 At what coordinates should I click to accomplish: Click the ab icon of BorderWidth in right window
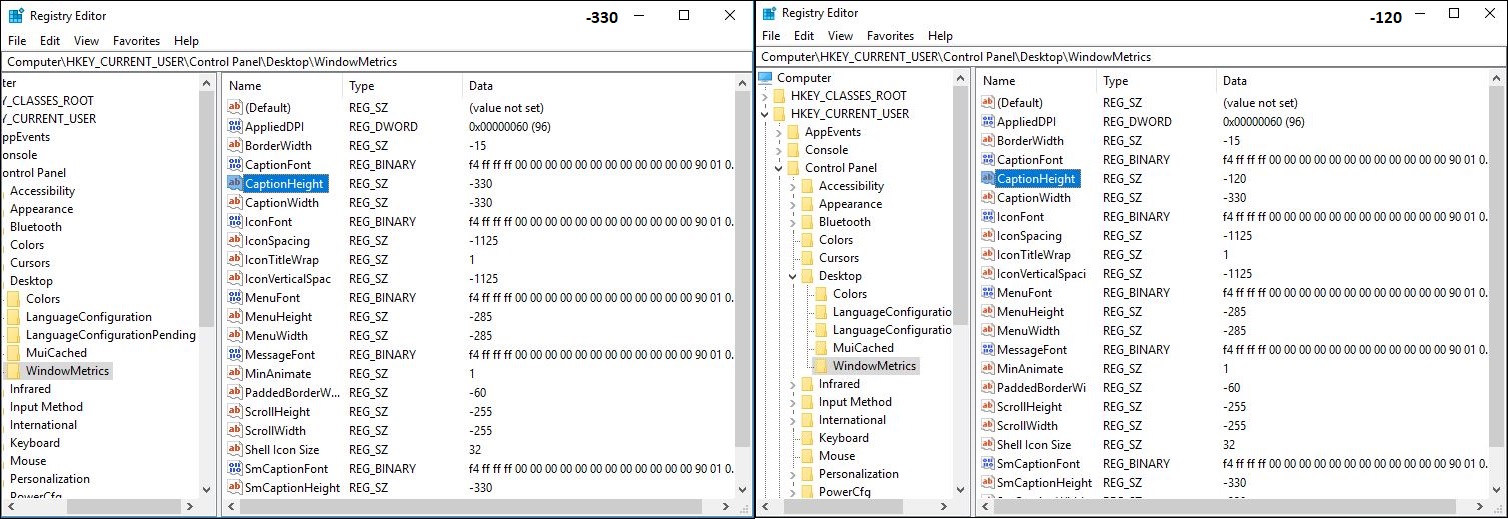(987, 140)
